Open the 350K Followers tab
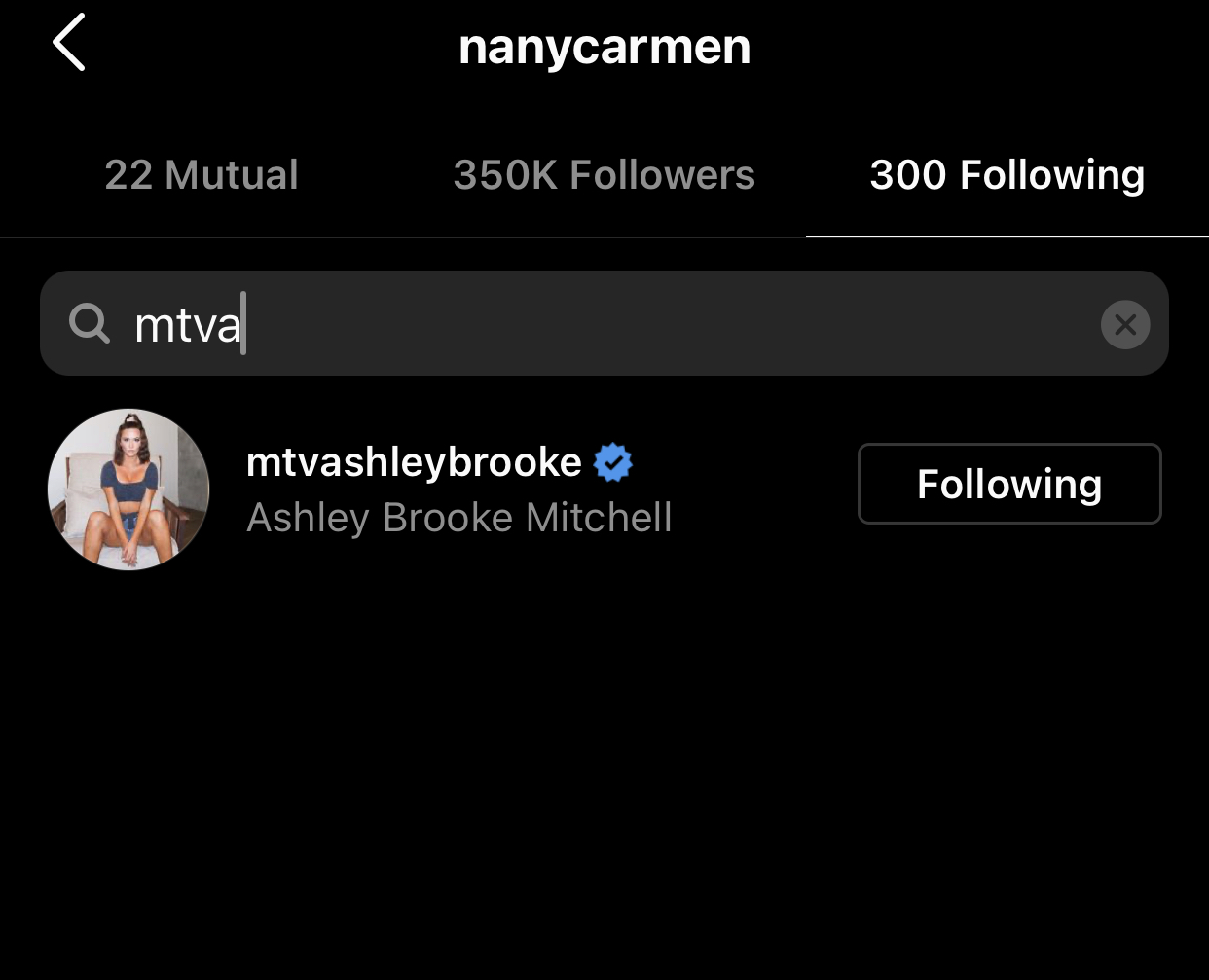 pos(604,175)
